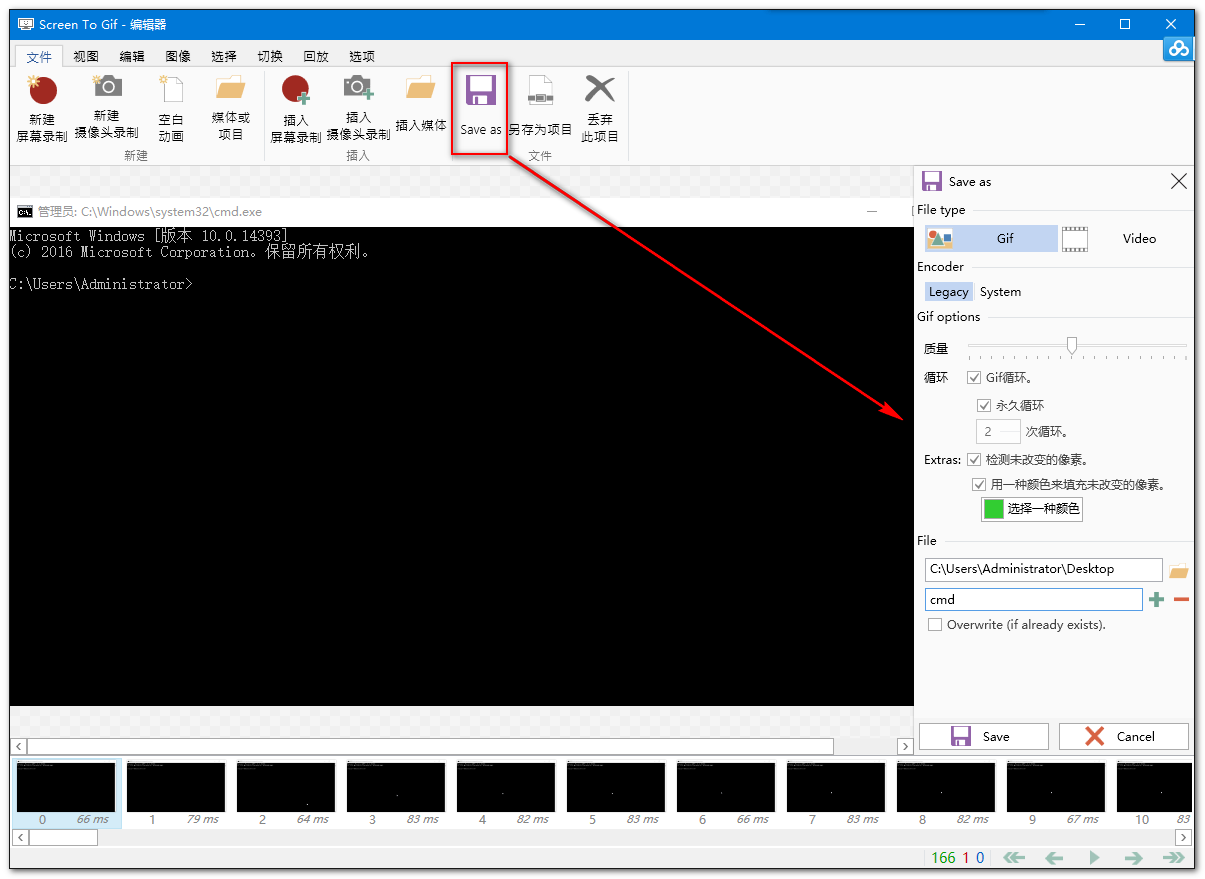Insert media (插入媒体) into project

[421, 105]
